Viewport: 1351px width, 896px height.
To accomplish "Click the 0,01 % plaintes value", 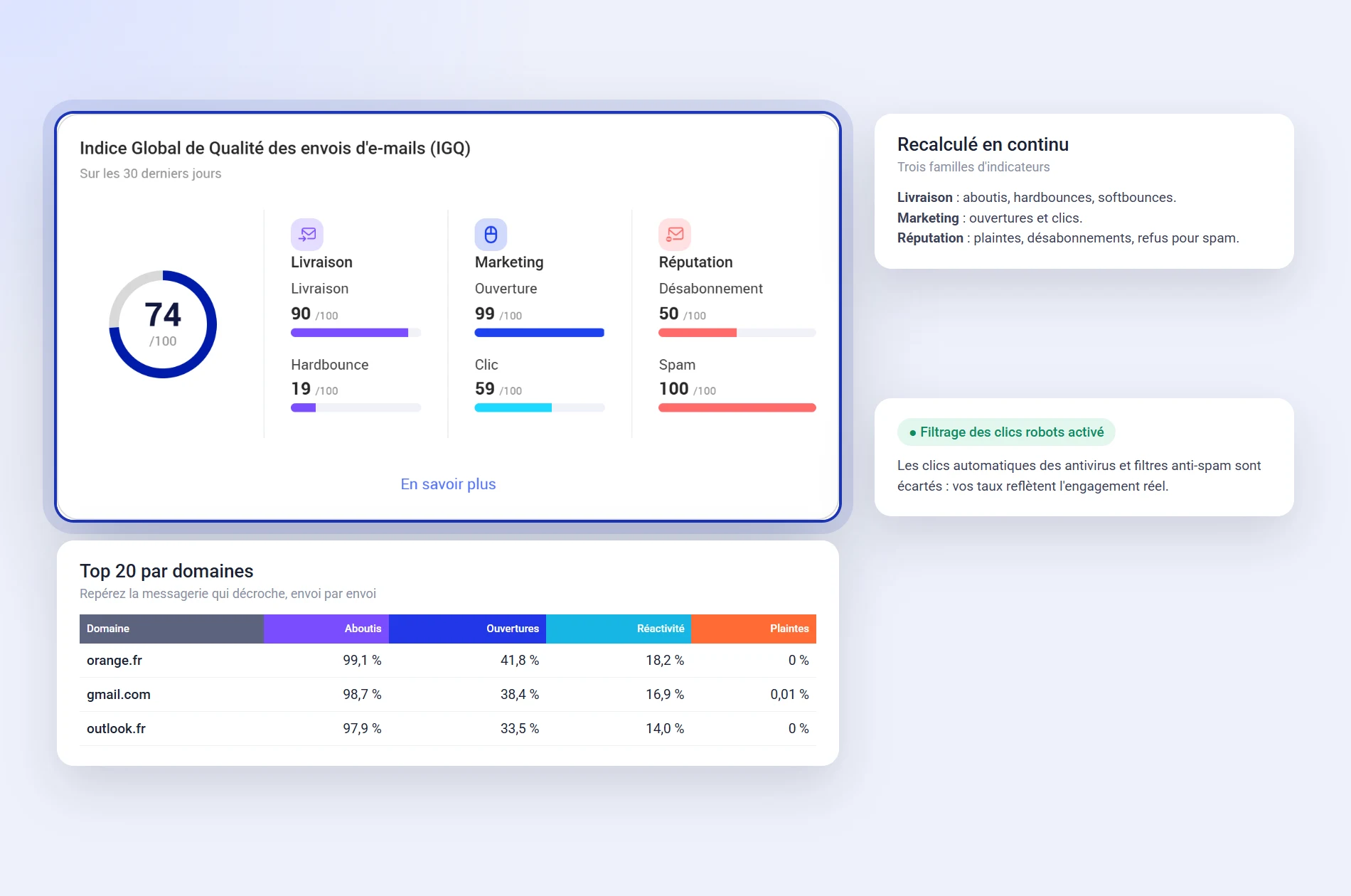I will click(789, 695).
